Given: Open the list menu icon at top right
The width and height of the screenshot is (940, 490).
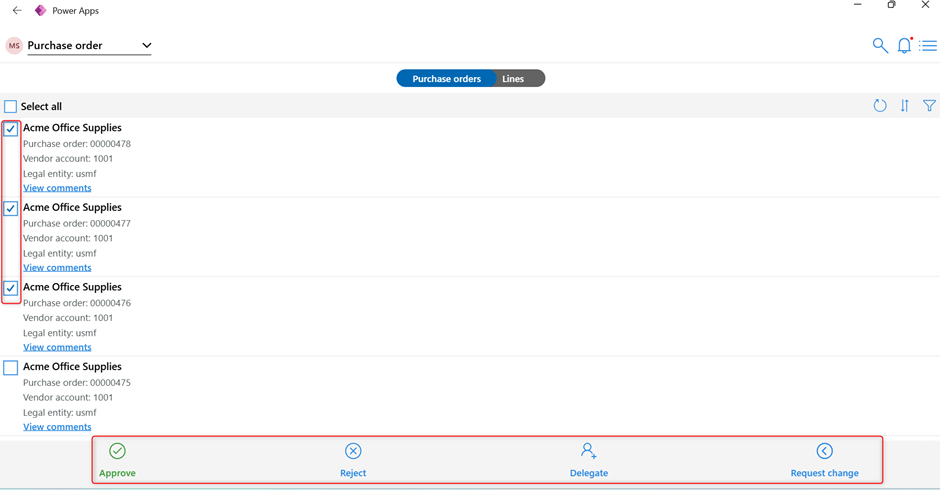Looking at the screenshot, I should tap(928, 46).
